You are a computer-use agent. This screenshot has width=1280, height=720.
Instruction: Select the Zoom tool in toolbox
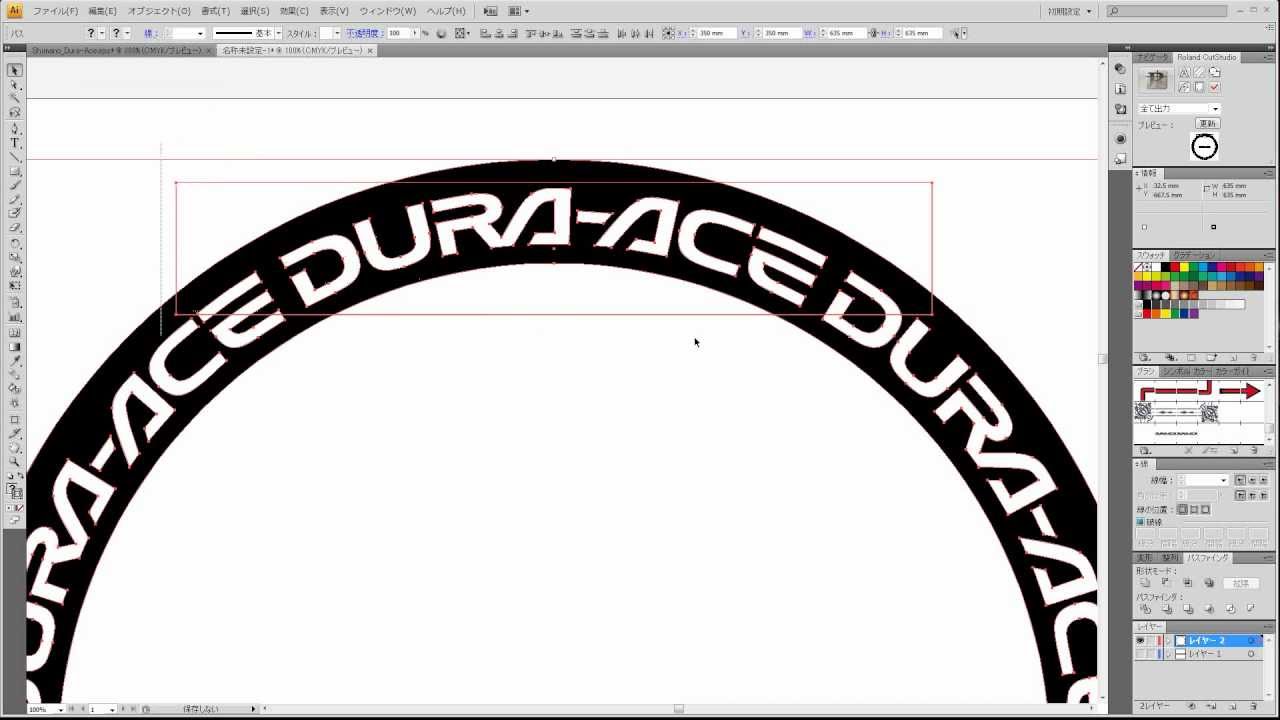15,462
